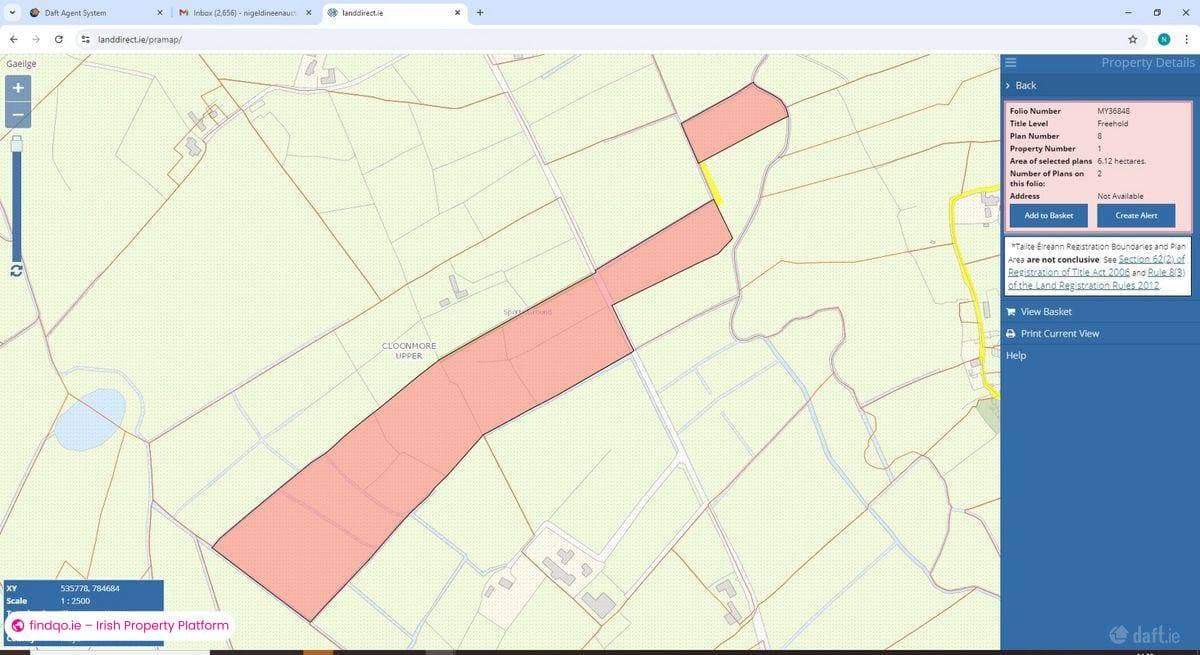Screen dimensions: 1200x655
Task: Click the zoom level slider handle
Action: 16,144
